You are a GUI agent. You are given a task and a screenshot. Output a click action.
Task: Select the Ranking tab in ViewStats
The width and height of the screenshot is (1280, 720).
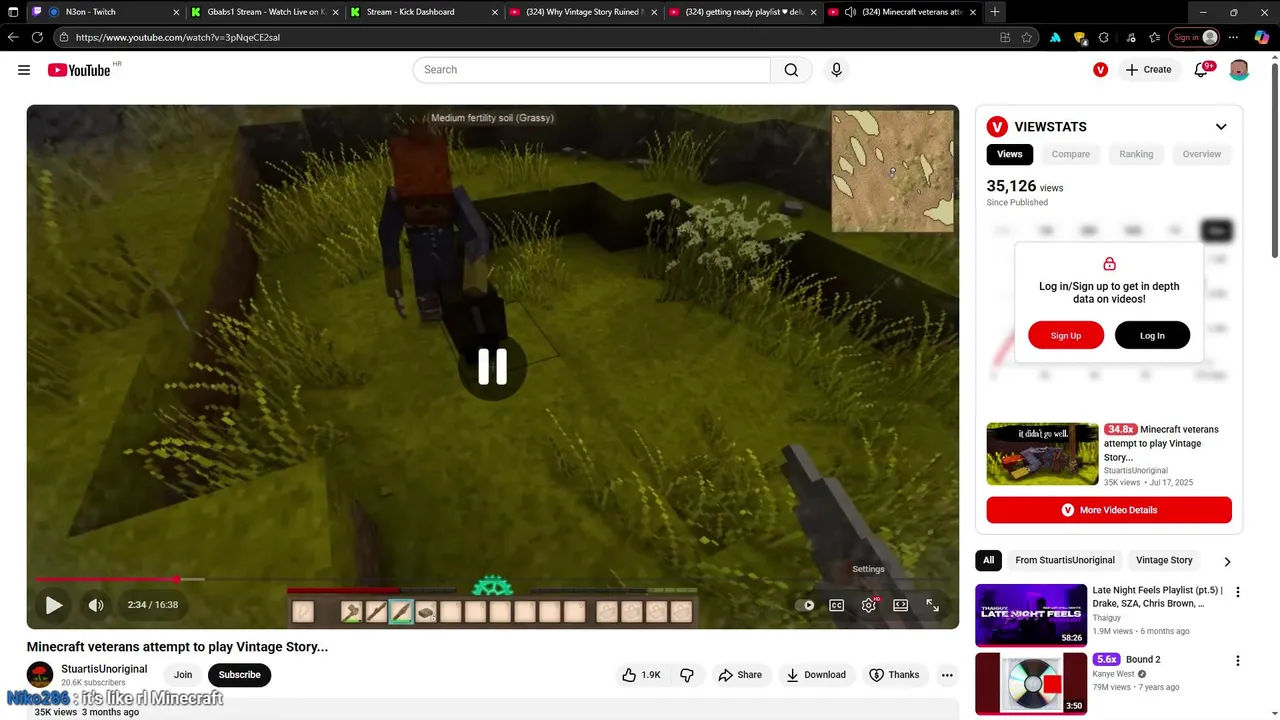(x=1136, y=154)
